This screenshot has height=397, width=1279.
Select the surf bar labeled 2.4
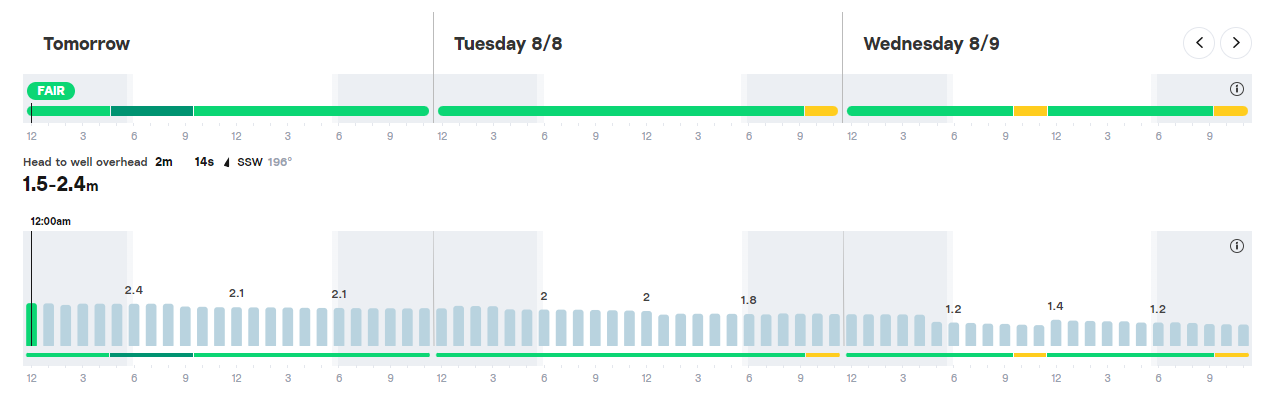click(133, 325)
